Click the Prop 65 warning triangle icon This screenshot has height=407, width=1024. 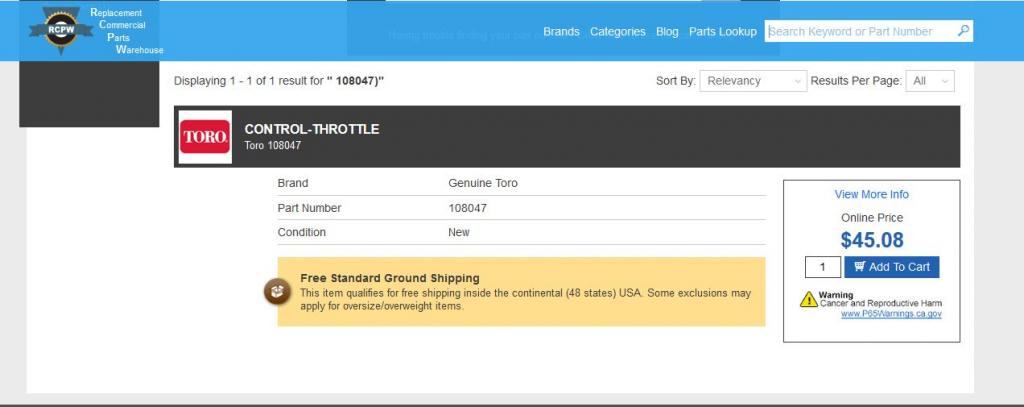(808, 299)
